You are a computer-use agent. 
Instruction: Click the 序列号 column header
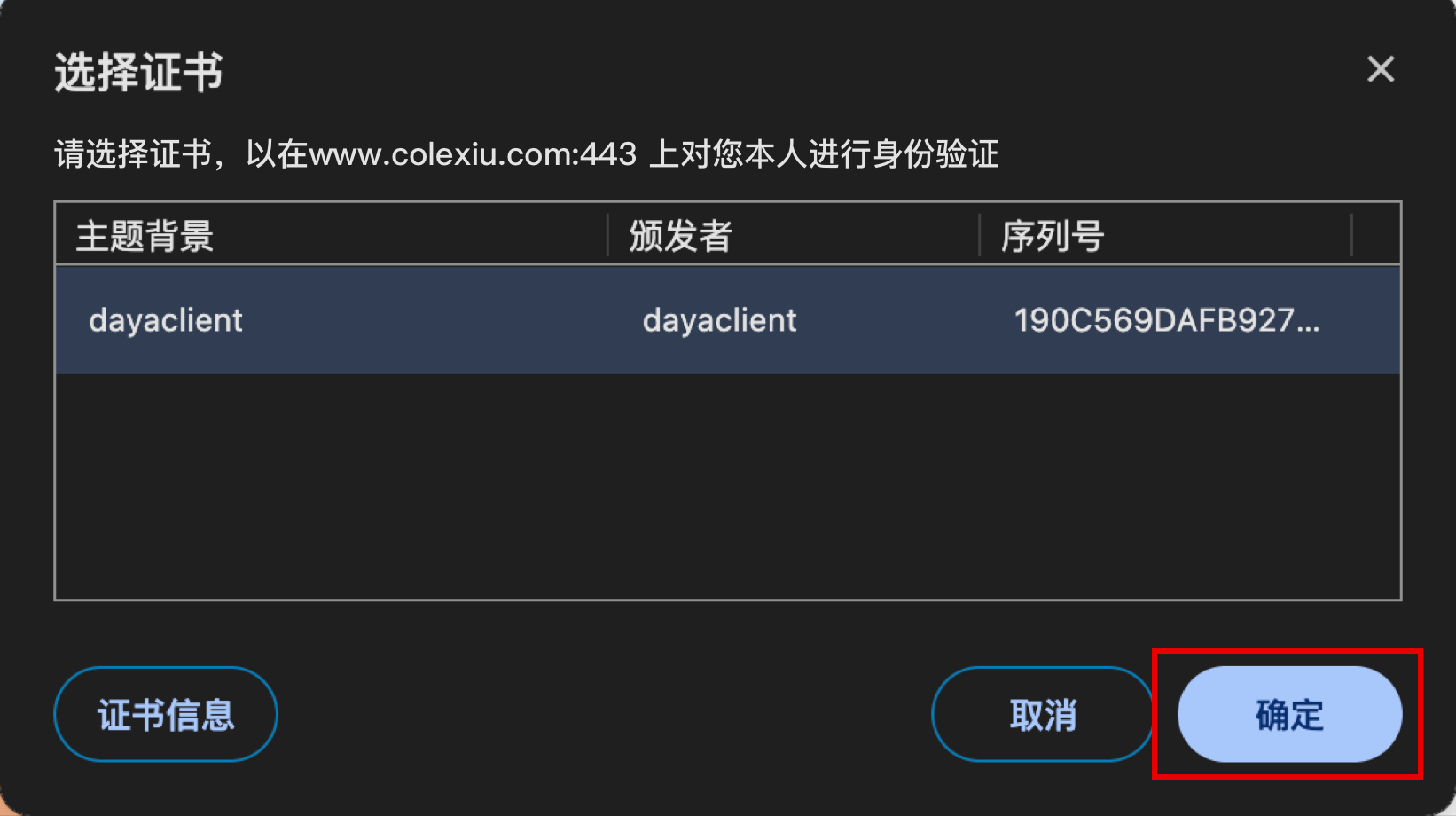click(x=1053, y=236)
